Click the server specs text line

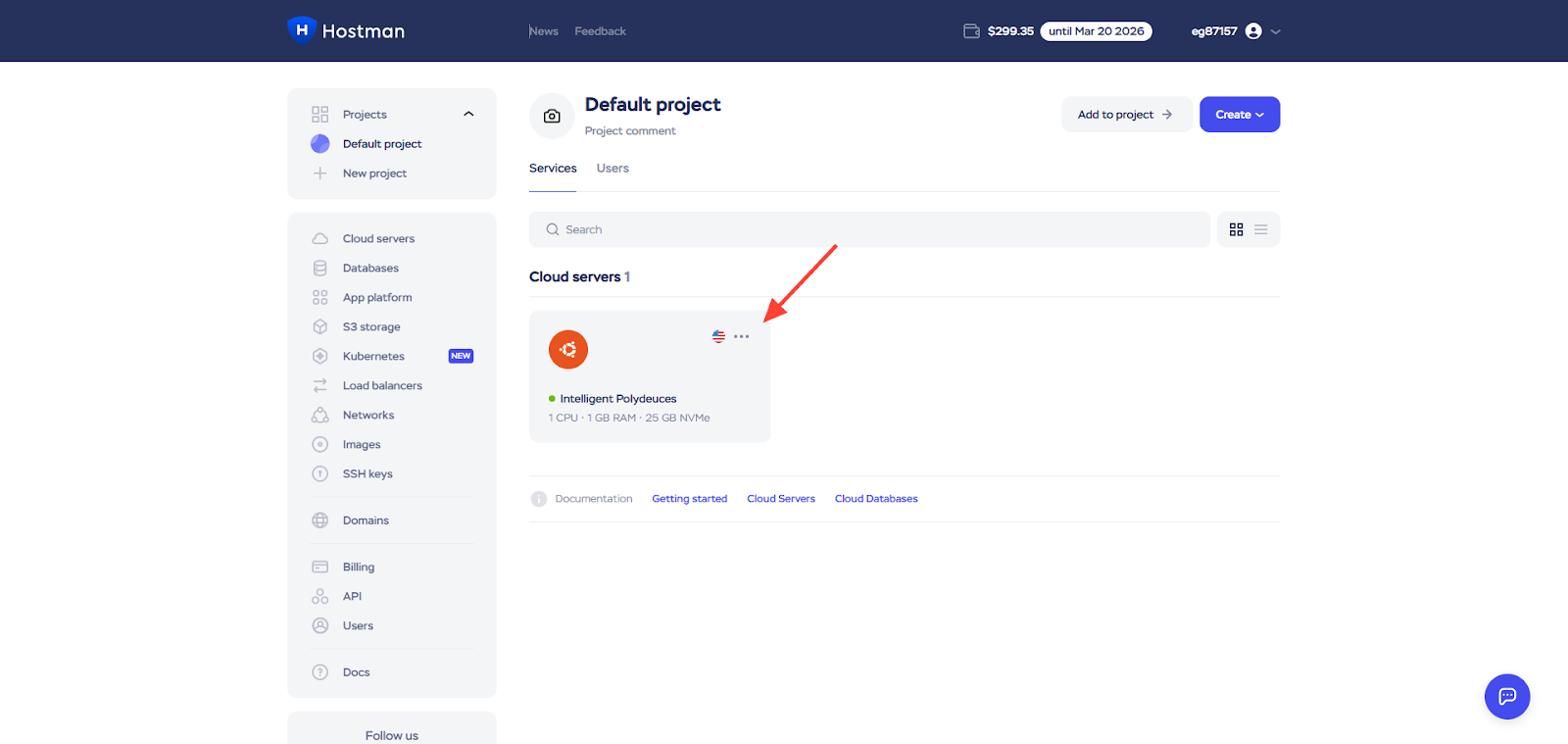[629, 418]
